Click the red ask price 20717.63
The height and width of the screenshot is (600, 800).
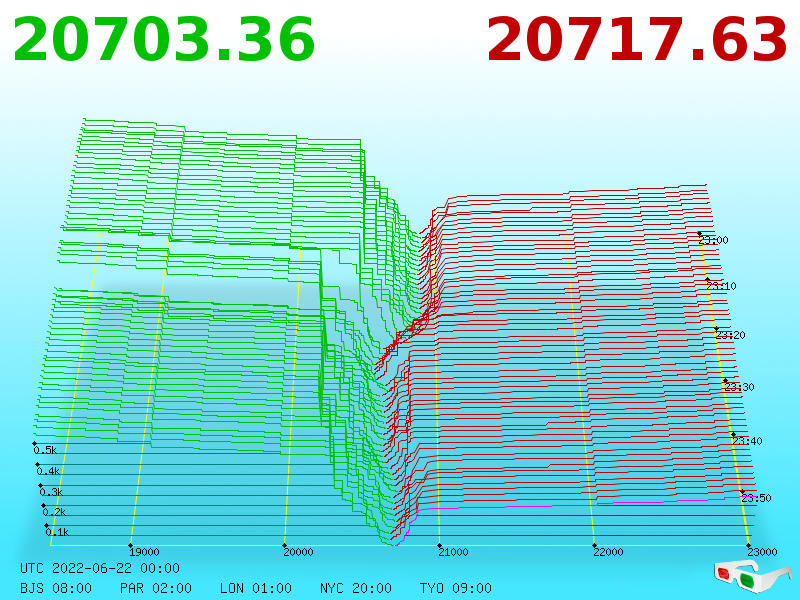click(x=637, y=40)
